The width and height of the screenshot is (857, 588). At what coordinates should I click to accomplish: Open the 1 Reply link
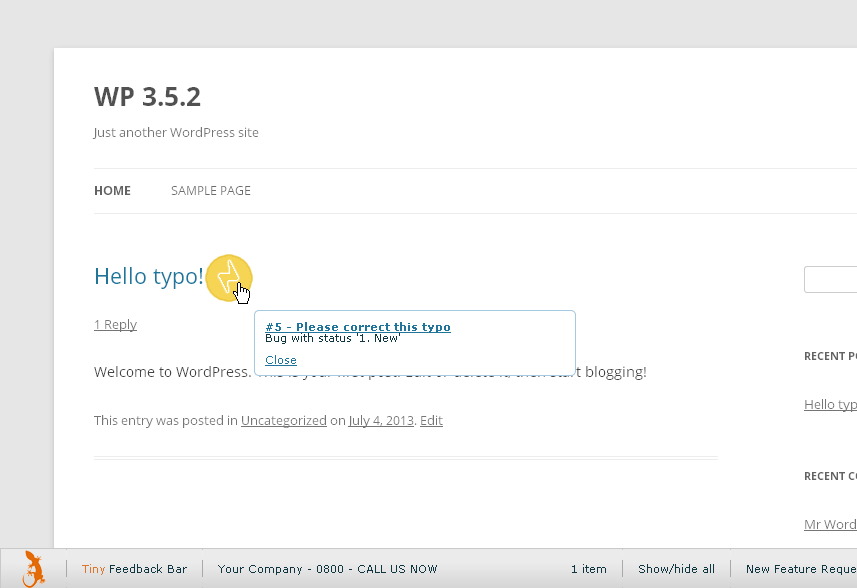115,325
